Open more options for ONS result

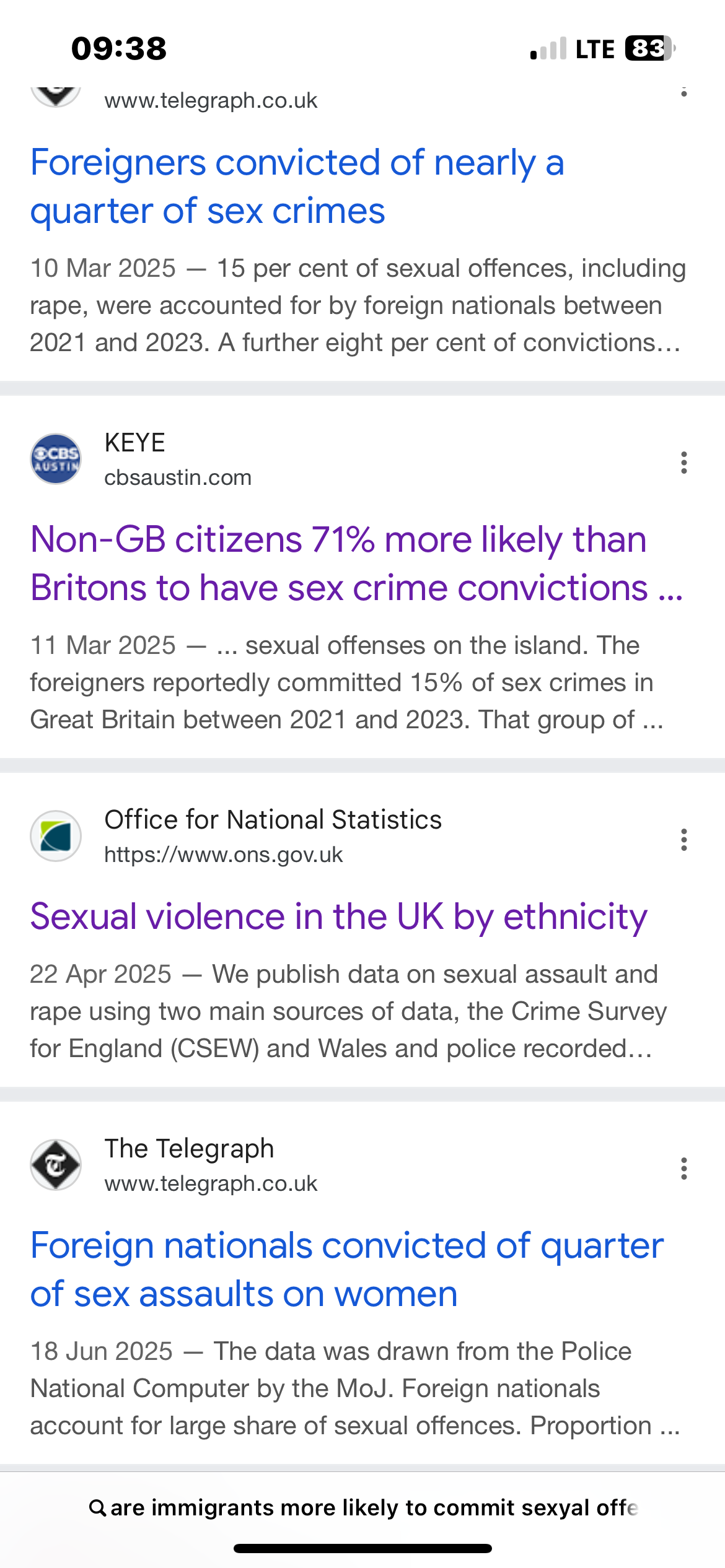coord(683,840)
